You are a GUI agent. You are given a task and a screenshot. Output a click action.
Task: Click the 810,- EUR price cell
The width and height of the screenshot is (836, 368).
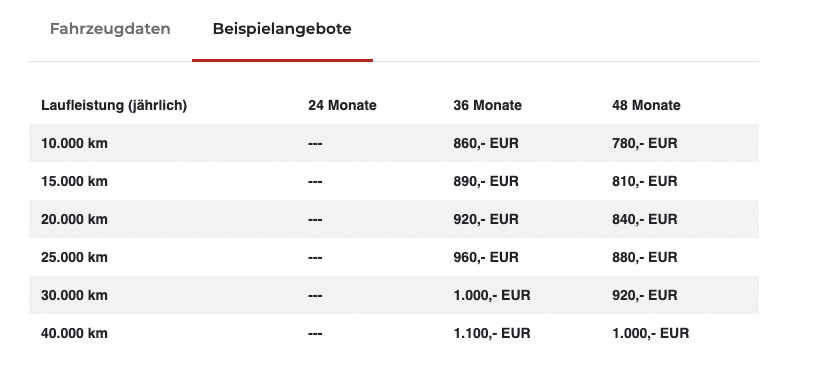[x=645, y=181]
